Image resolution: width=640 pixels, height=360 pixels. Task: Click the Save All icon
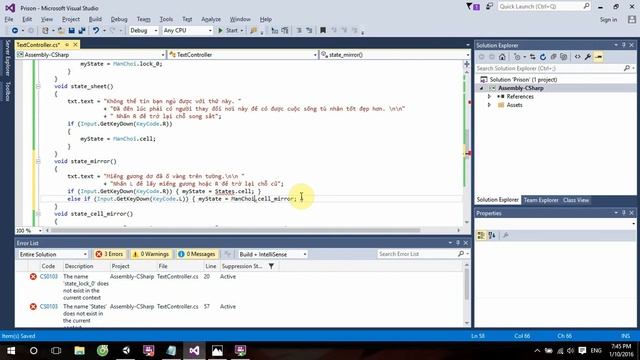pos(82,31)
